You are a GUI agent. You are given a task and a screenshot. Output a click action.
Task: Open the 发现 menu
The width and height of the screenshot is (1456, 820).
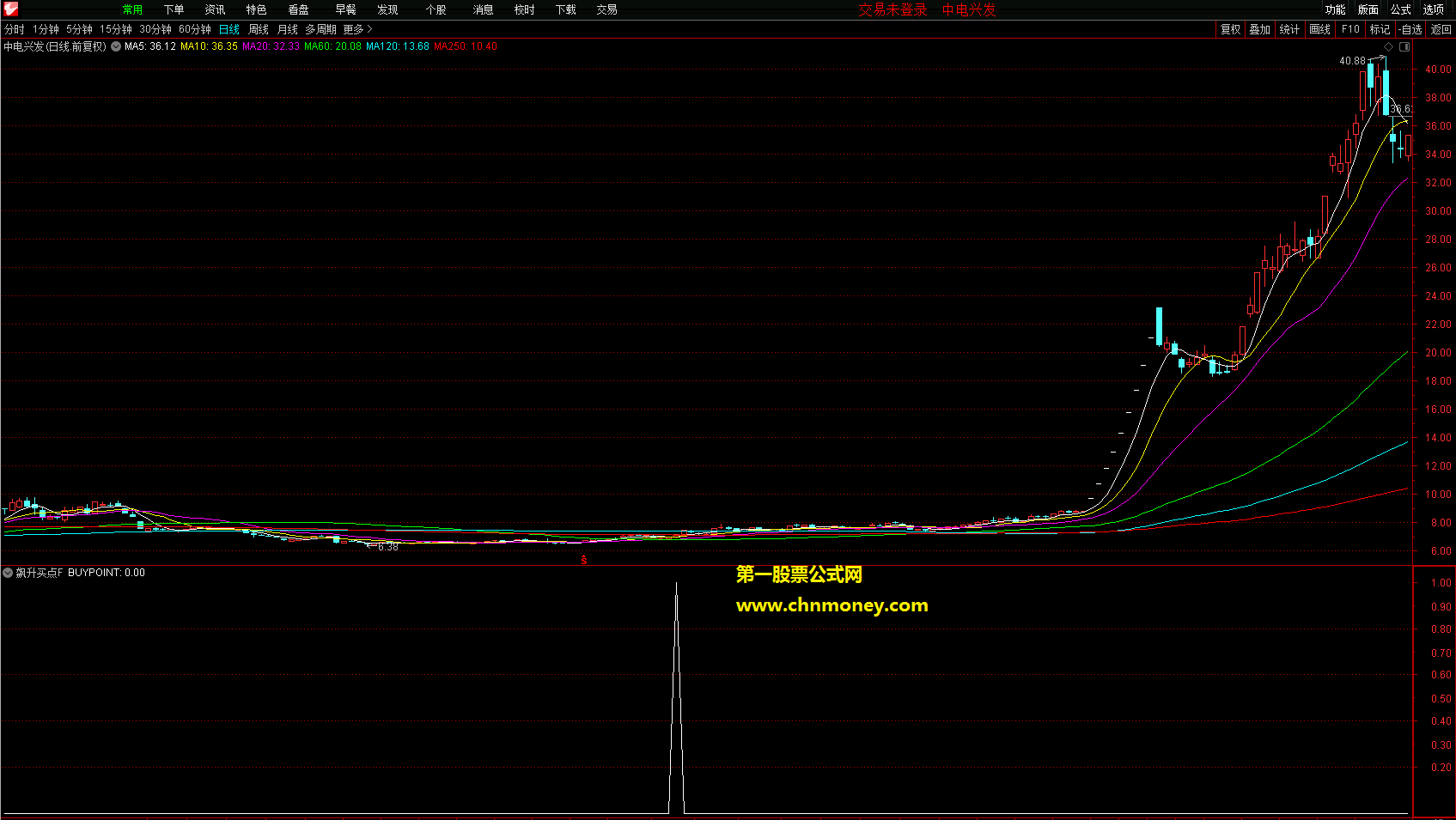387,9
